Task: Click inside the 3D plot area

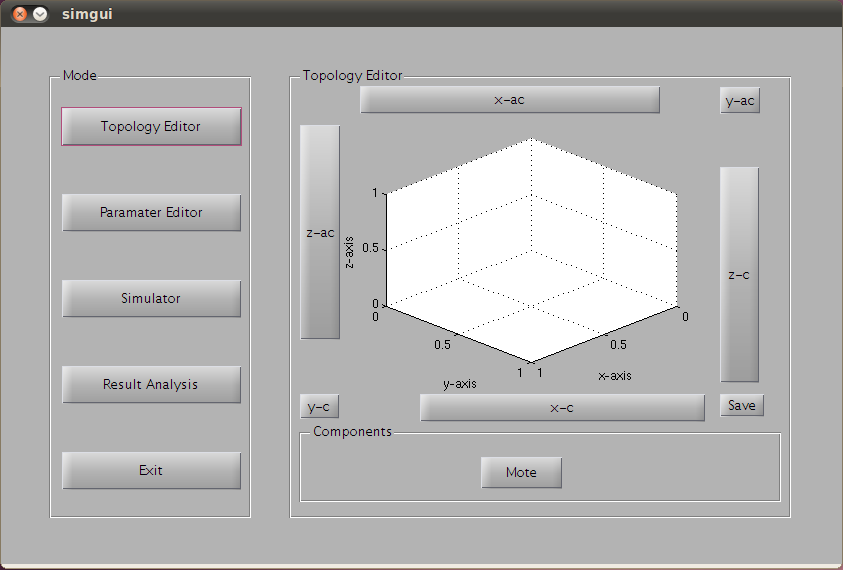Action: click(x=530, y=250)
